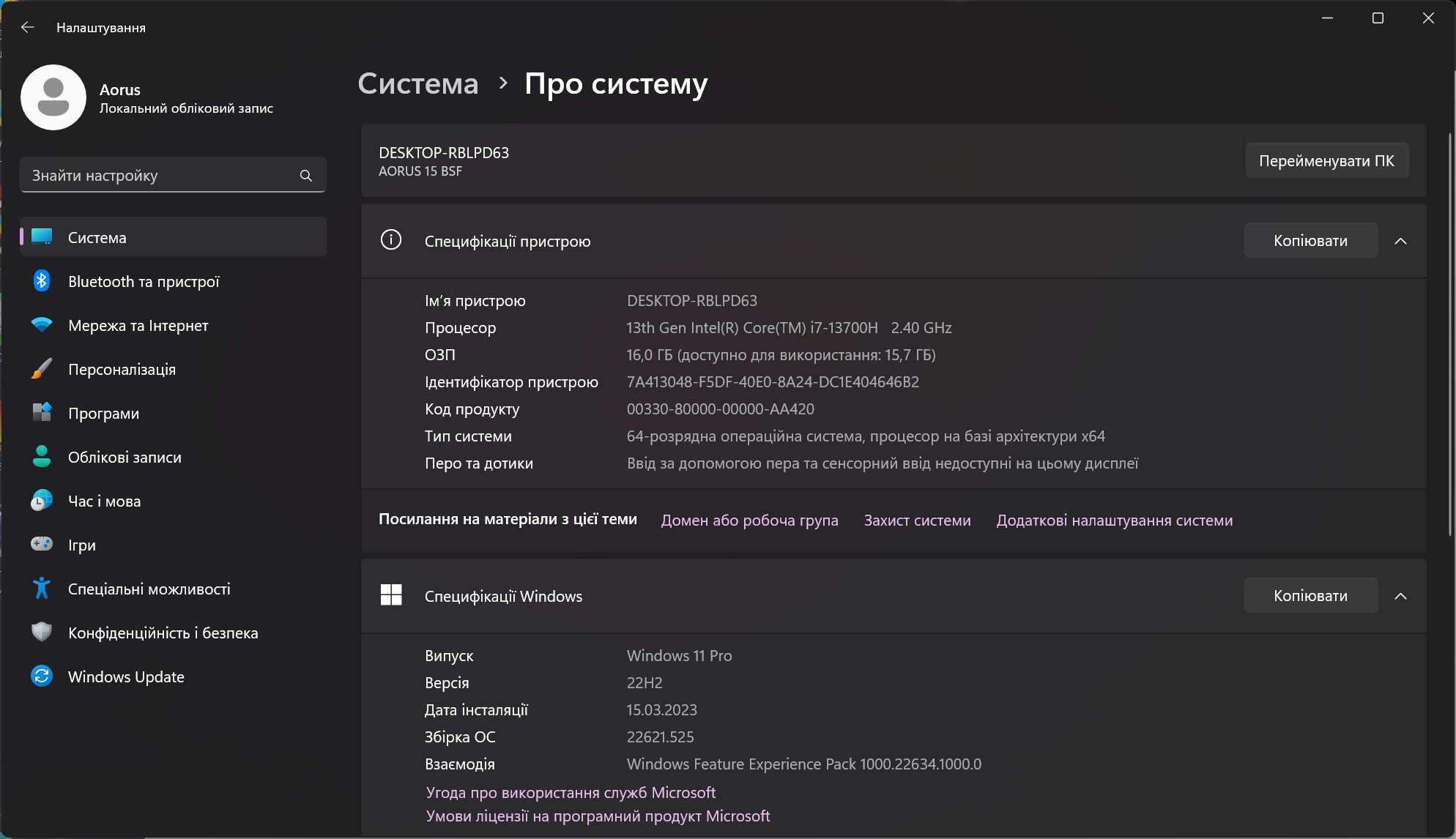
Task: Click the OS build value 22621.525
Action: tap(660, 737)
